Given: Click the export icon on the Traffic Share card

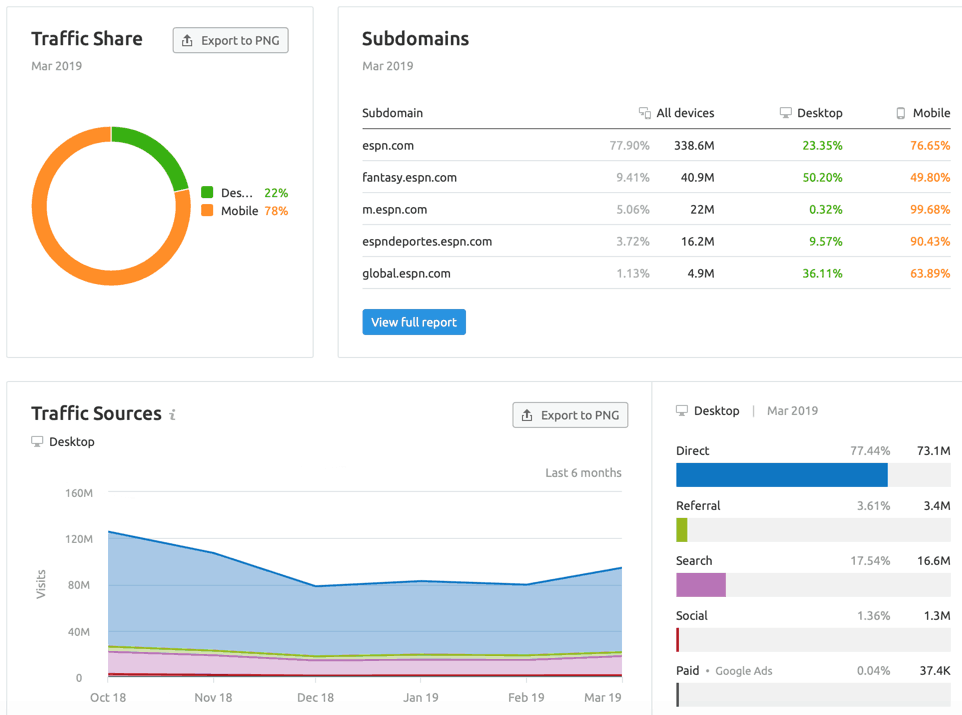Looking at the screenshot, I should (187, 40).
